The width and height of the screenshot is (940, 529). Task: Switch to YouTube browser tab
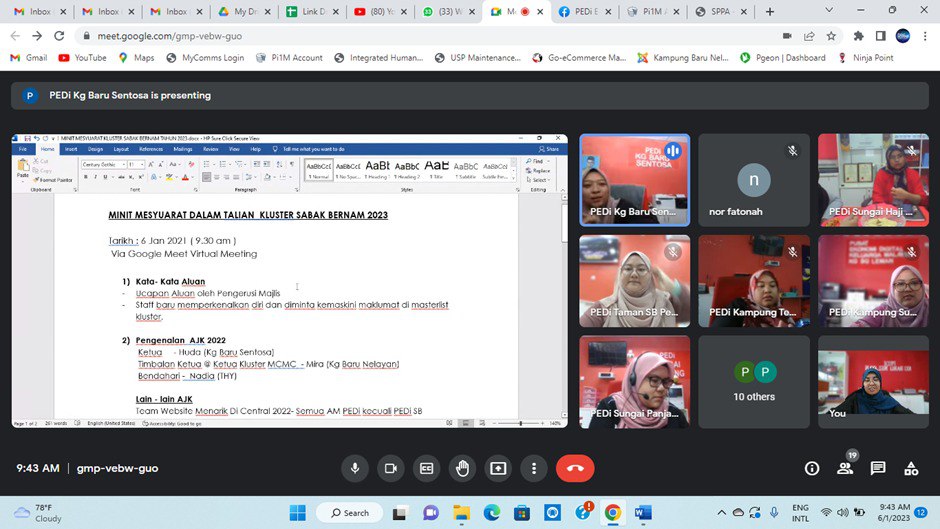coord(380,11)
